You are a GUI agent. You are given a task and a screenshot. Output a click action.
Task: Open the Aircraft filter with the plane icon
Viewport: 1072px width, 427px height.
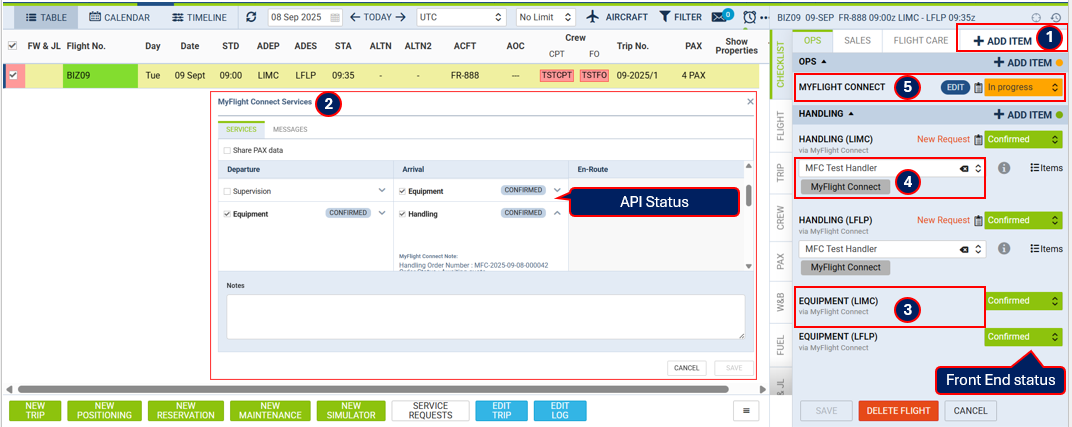coord(619,17)
